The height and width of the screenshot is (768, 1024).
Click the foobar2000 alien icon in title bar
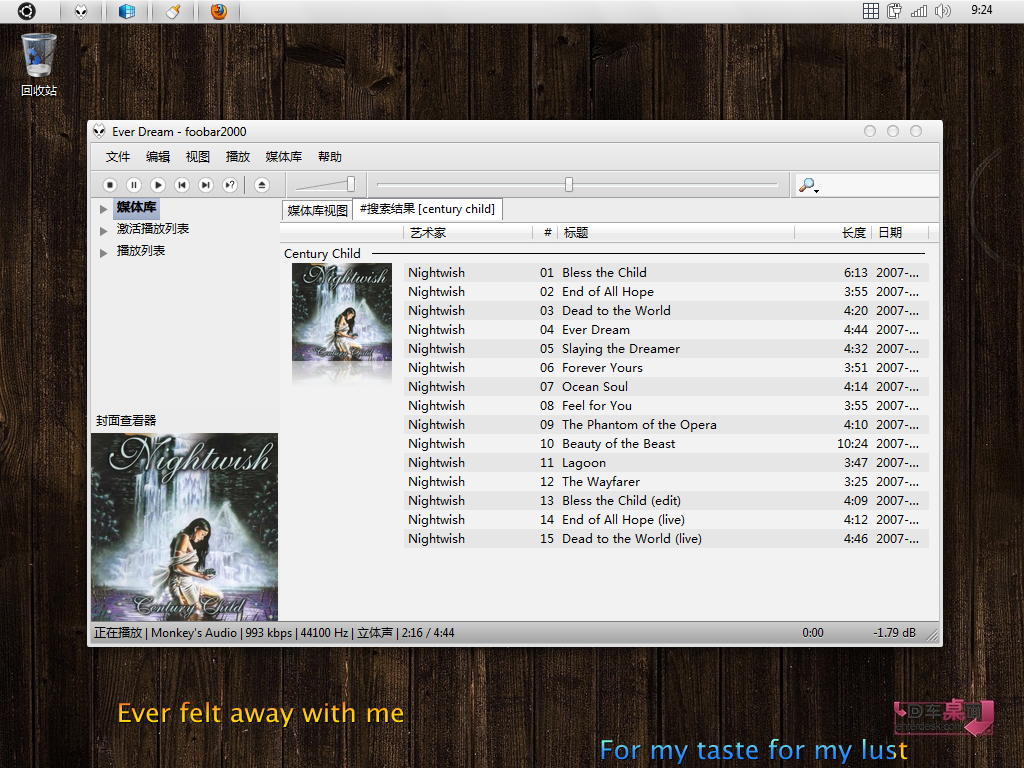(x=99, y=131)
